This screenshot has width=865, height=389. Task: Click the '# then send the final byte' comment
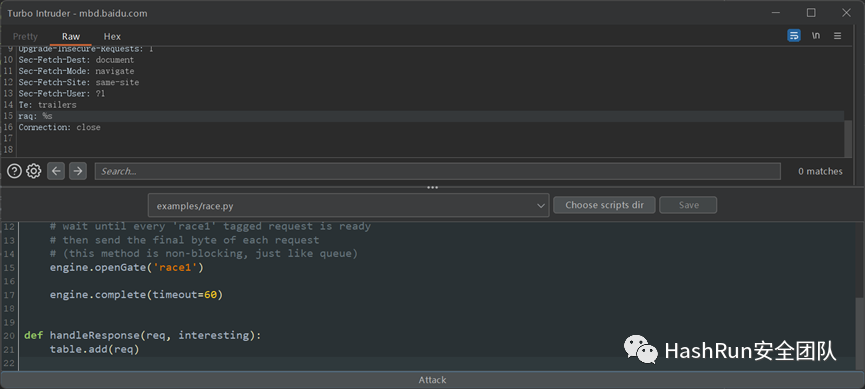[184, 240]
